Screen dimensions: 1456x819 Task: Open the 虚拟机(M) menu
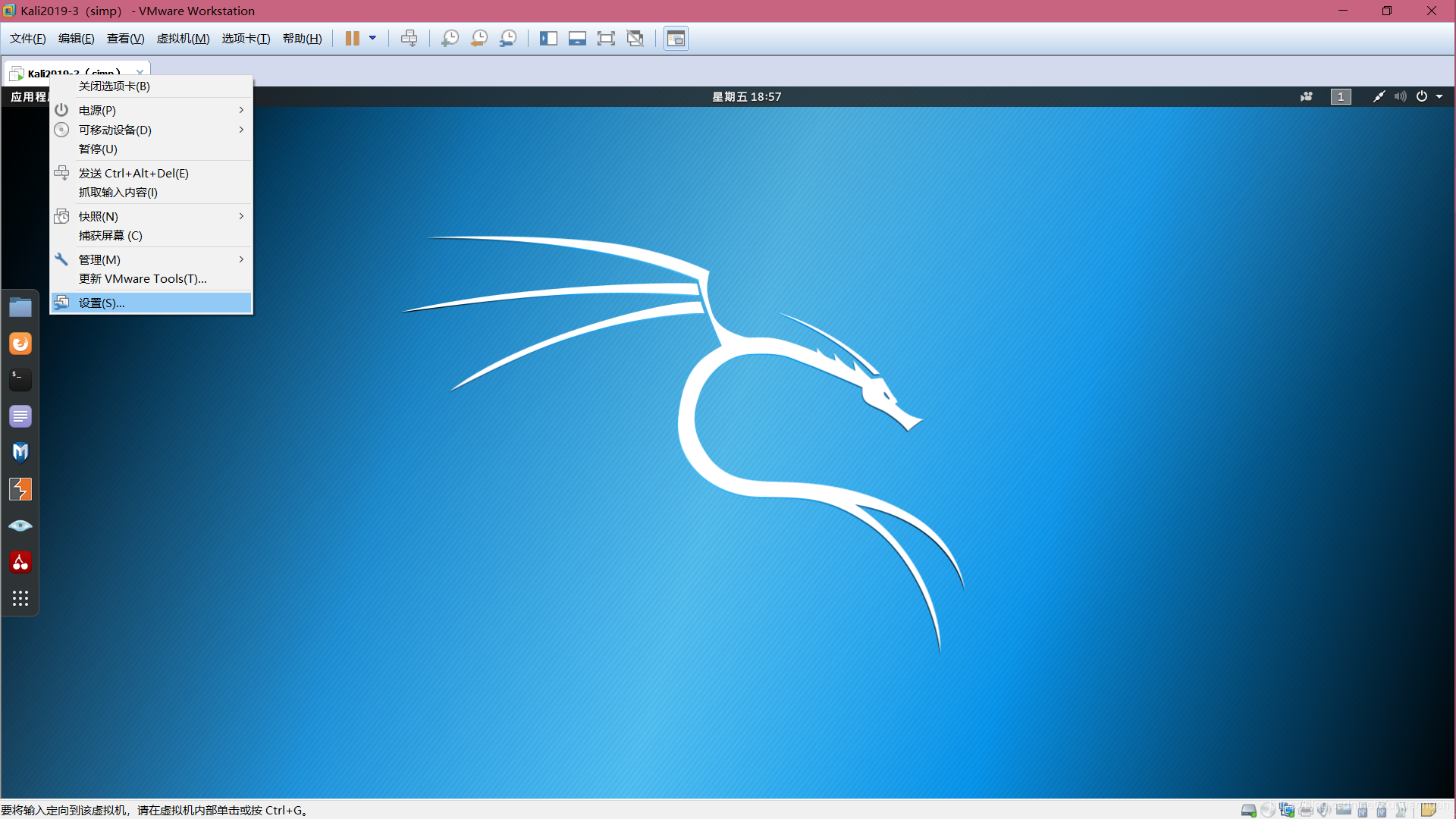click(183, 39)
